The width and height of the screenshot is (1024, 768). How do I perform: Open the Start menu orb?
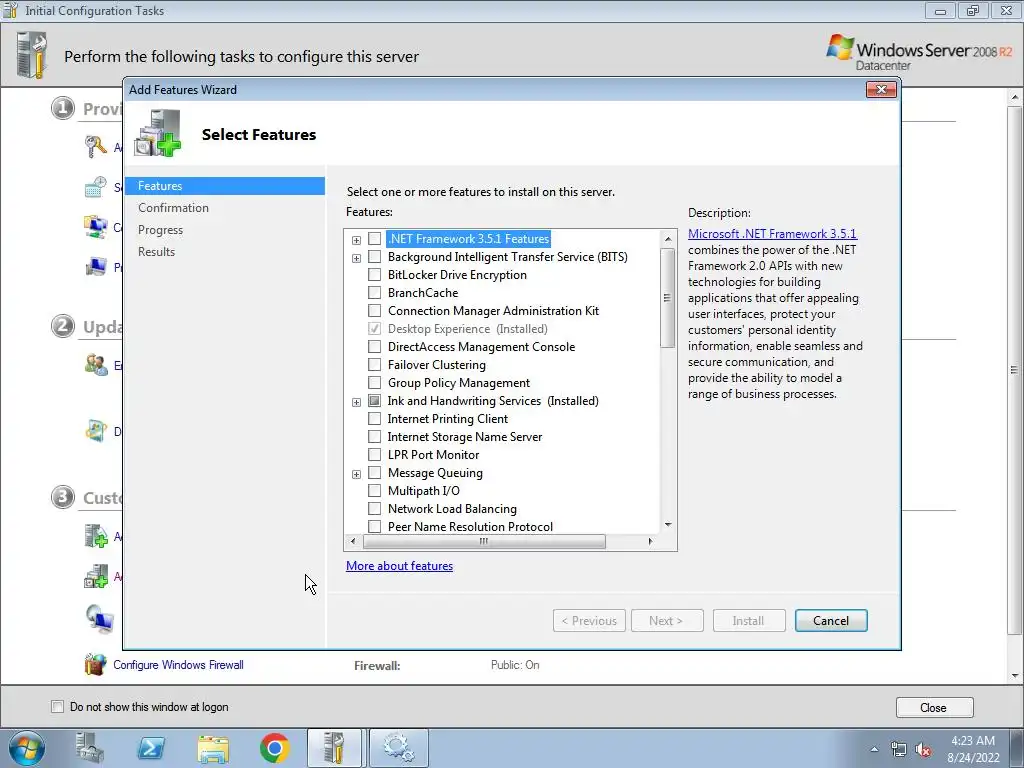(x=27, y=748)
